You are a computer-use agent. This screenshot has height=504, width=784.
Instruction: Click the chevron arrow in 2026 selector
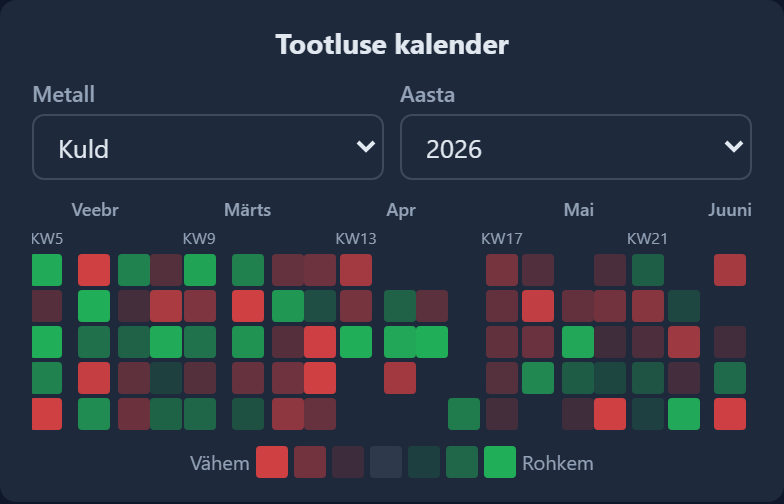[734, 146]
